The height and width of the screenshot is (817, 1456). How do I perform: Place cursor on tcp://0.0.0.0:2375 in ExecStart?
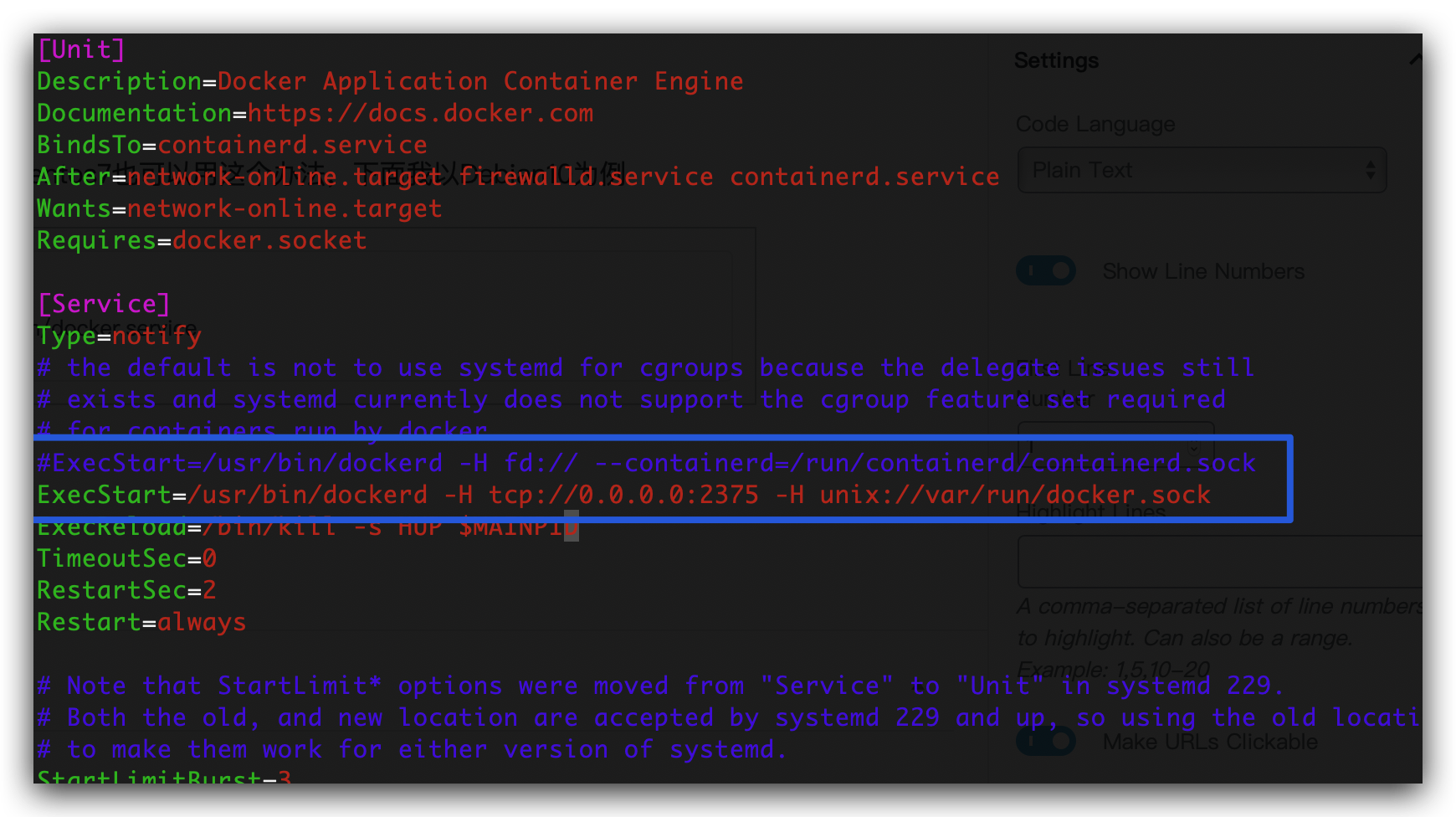point(623,495)
